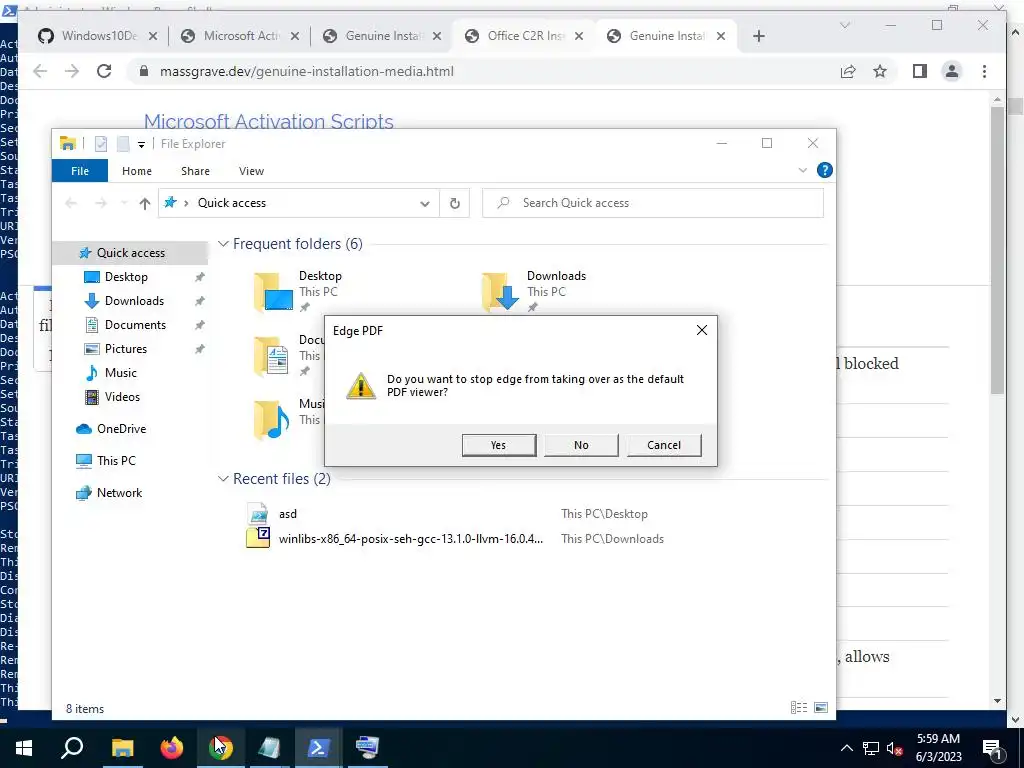Expand the File Explorer ribbon chevron
This screenshot has height=768, width=1024.
pos(803,170)
